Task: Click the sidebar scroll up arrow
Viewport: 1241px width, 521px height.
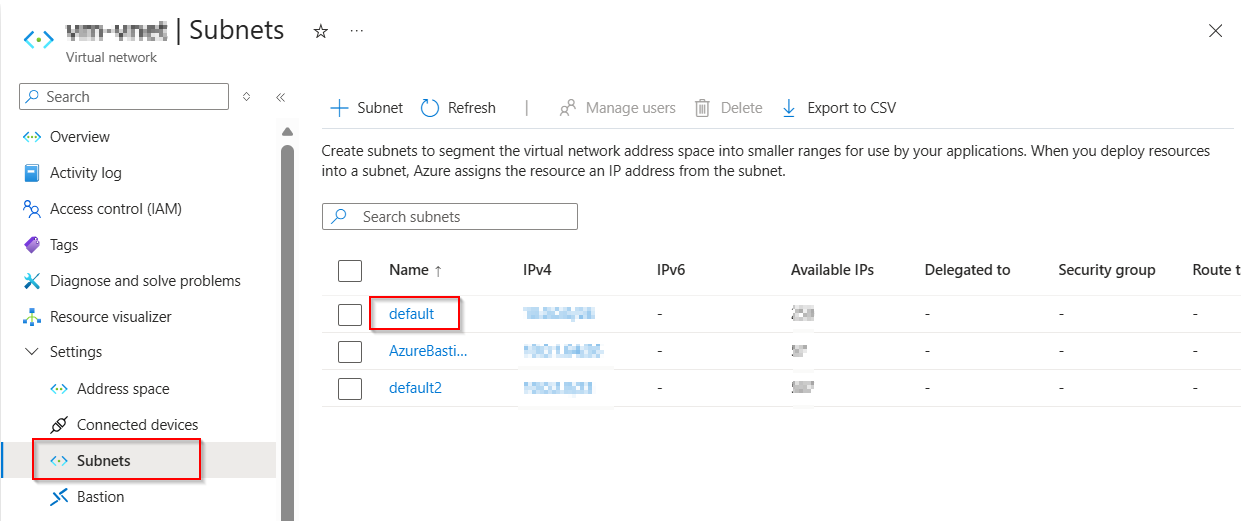Action: coord(288,132)
